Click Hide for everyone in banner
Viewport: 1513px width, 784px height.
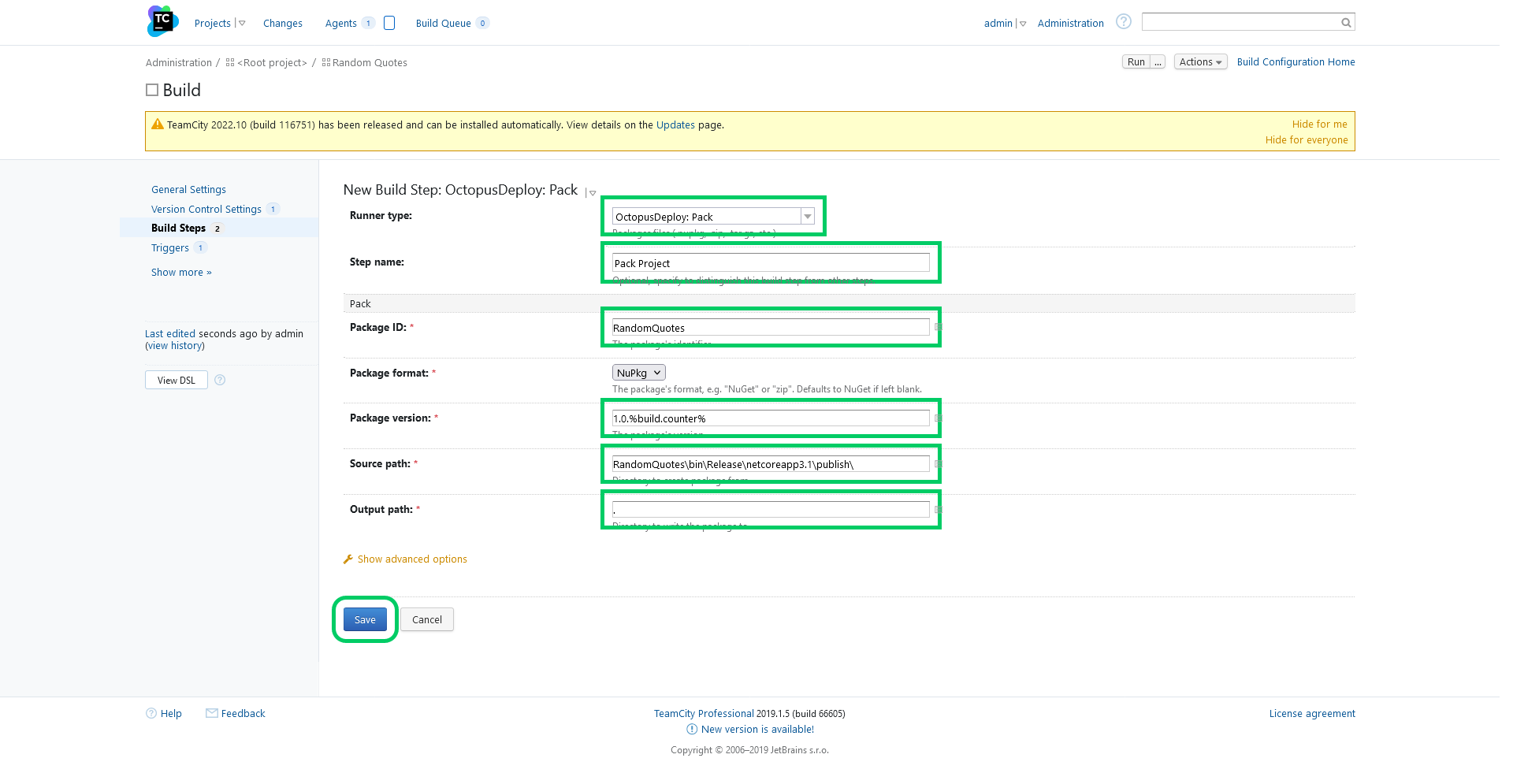tap(1307, 139)
